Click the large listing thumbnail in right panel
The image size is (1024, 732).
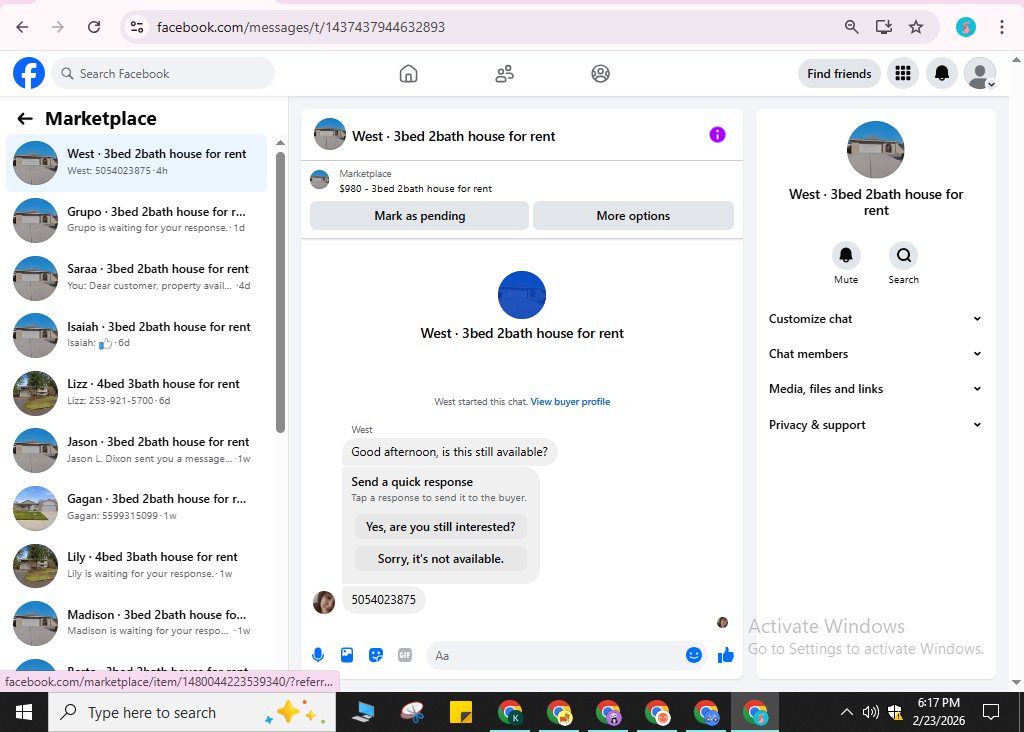click(x=875, y=150)
